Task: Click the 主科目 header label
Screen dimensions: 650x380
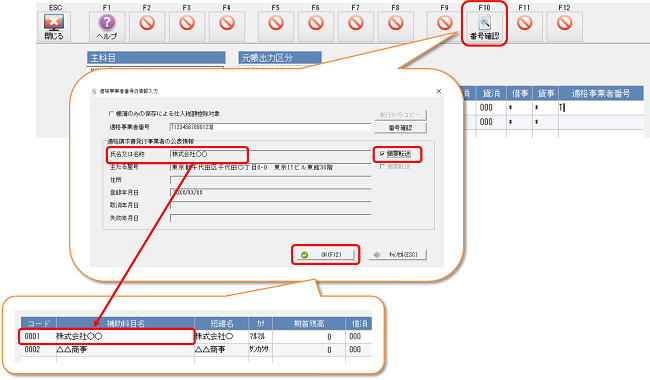Action: point(156,58)
